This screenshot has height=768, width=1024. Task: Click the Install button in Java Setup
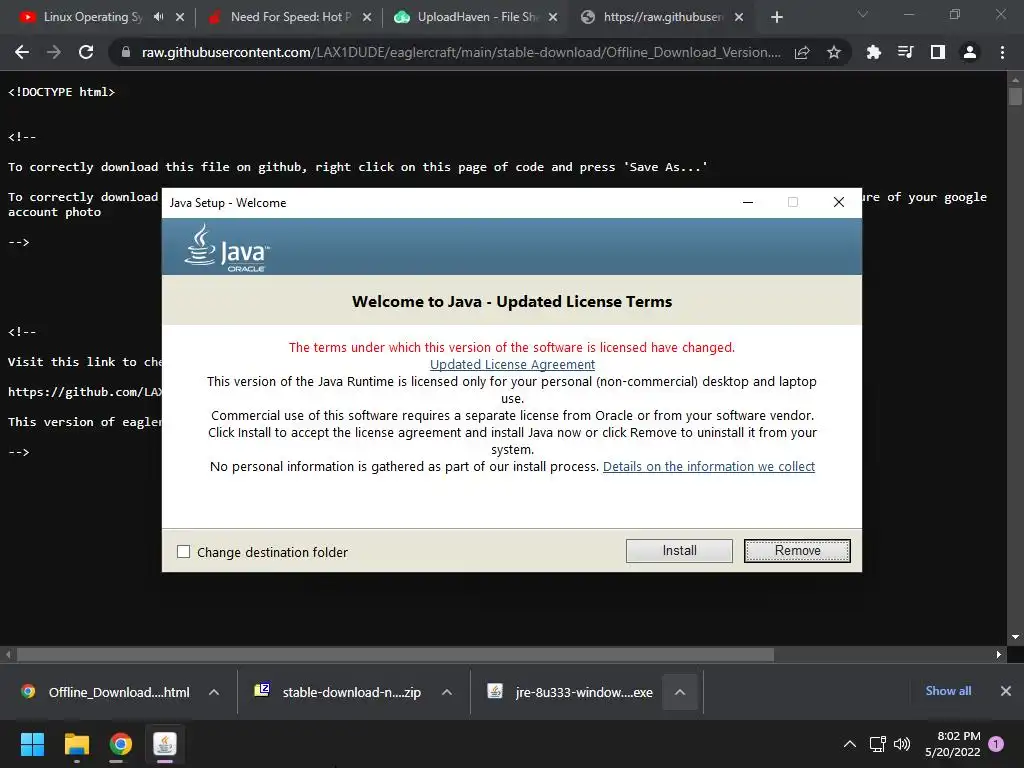679,551
